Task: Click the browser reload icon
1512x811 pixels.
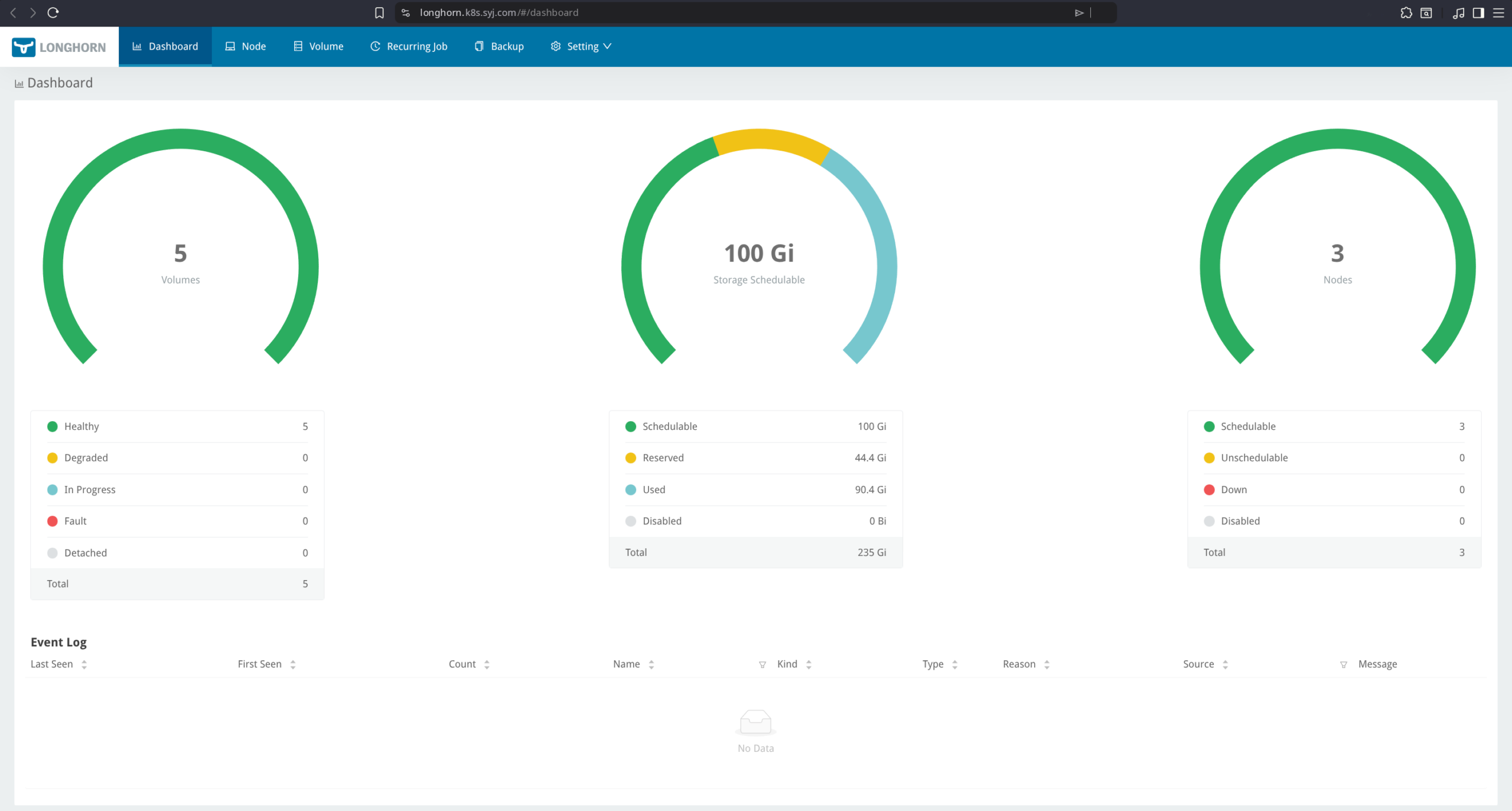Action: coord(53,12)
